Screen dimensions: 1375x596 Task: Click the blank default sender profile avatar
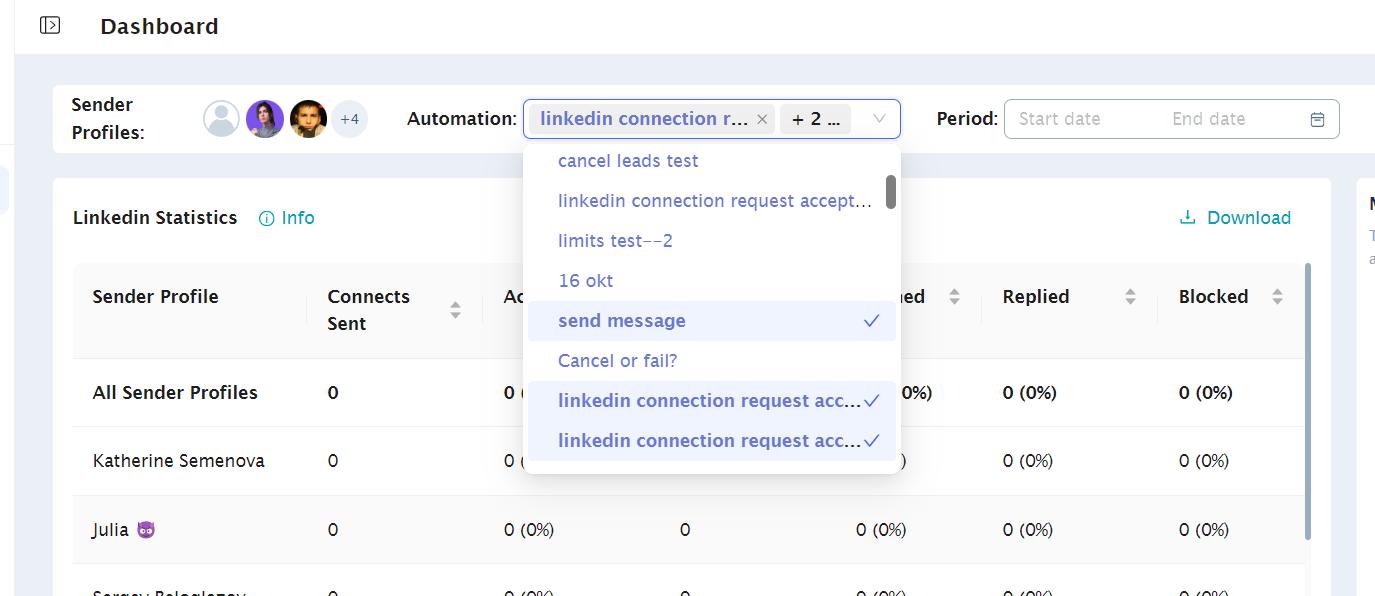(x=221, y=119)
